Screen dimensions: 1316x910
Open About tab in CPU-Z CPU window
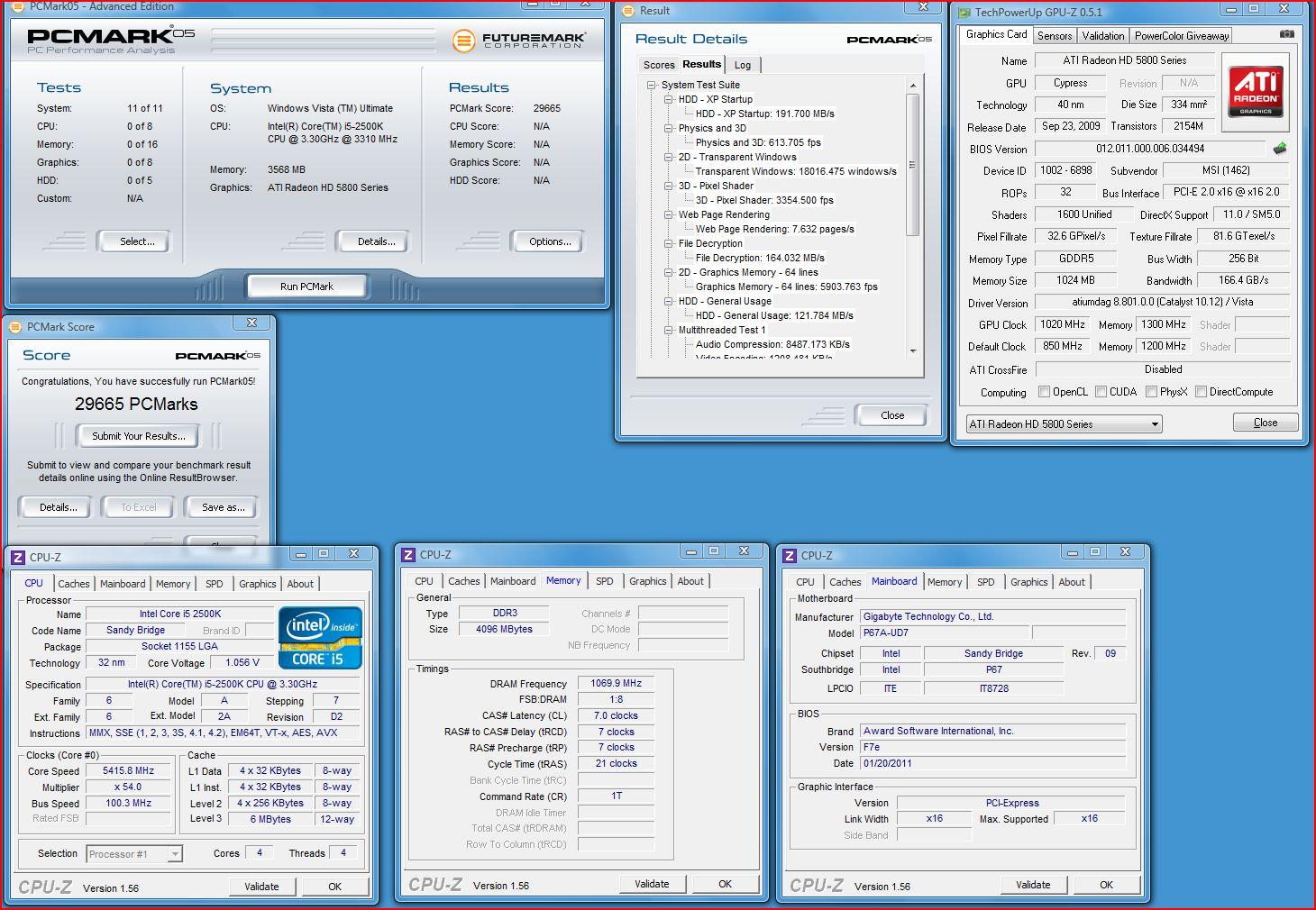pos(300,584)
